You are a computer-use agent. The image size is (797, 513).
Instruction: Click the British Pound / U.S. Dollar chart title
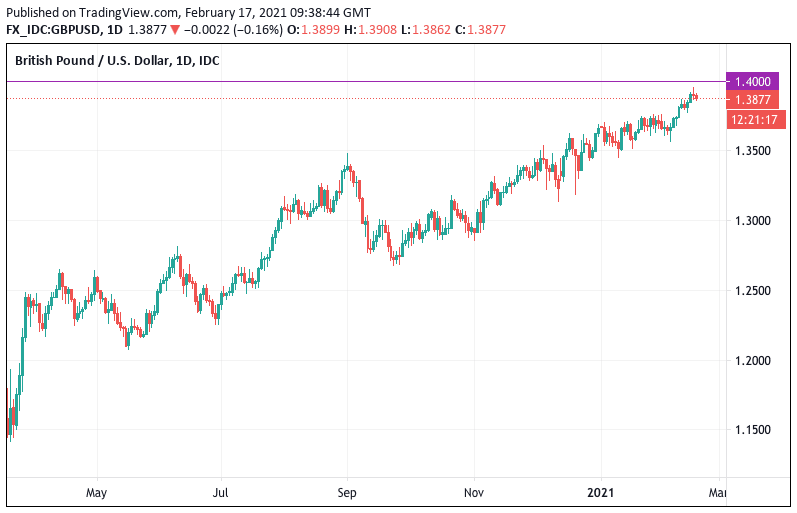pos(117,61)
